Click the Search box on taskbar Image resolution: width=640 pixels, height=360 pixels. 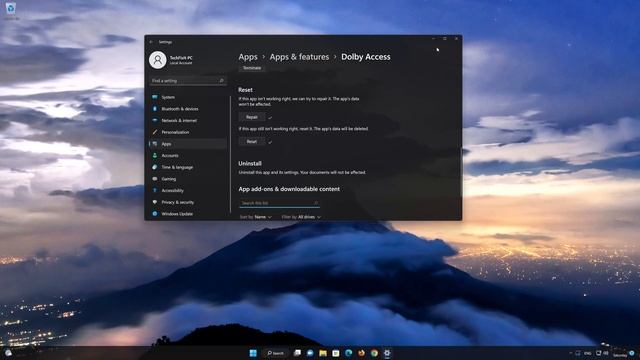[276, 353]
